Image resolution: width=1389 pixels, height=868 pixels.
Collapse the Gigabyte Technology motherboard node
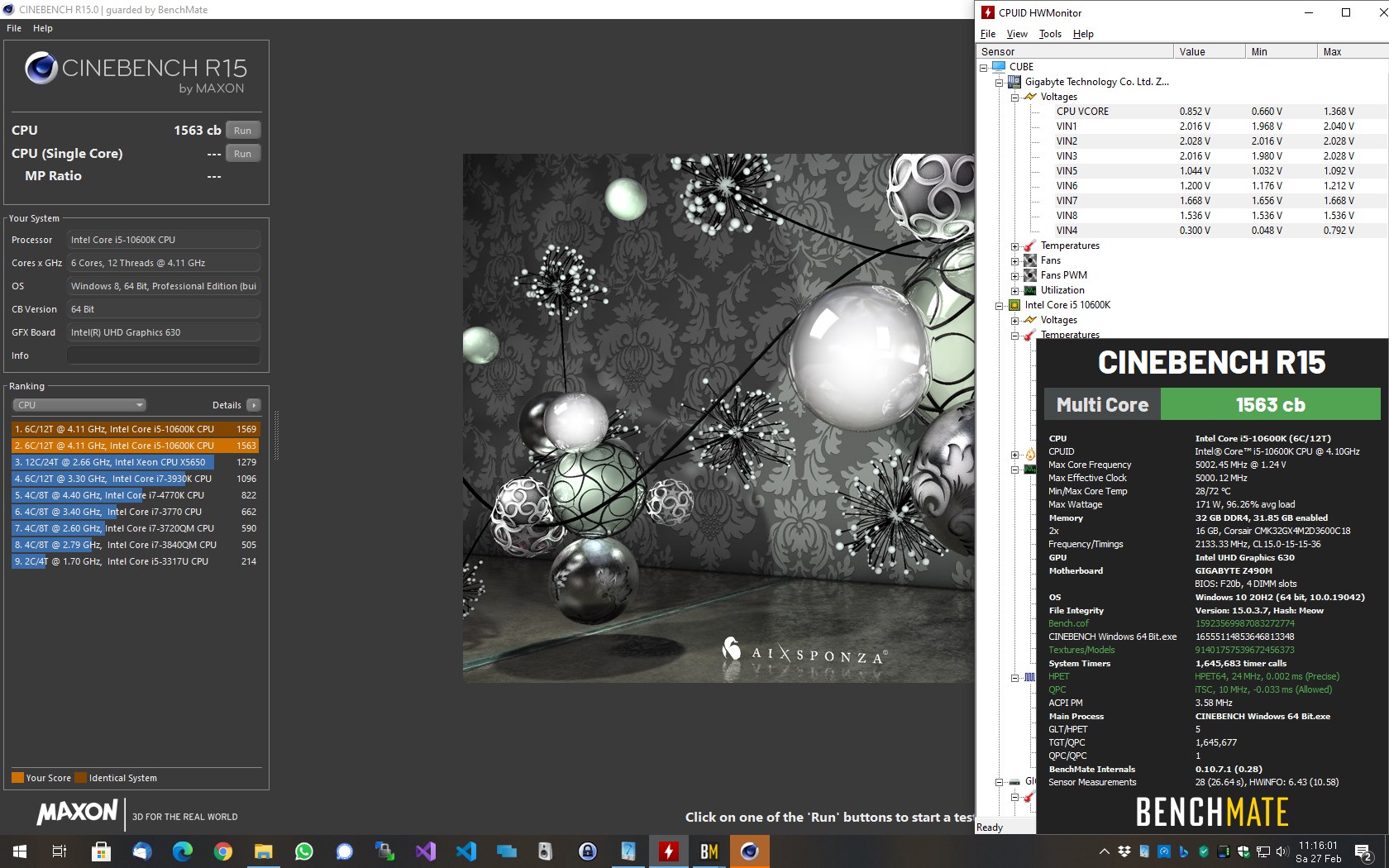[999, 83]
